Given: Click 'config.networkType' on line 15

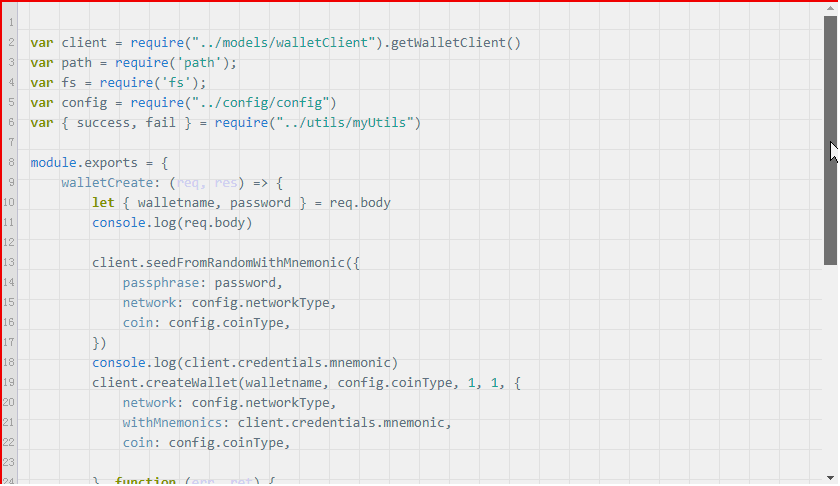Looking at the screenshot, I should tap(261, 303).
